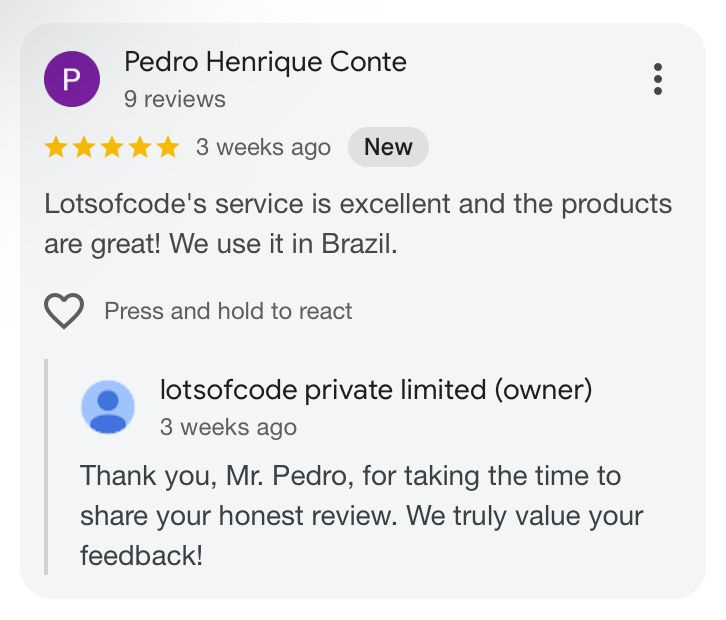Viewport: 726px width, 620px height.
Task: Click the "9 reviews" count
Action: (175, 99)
